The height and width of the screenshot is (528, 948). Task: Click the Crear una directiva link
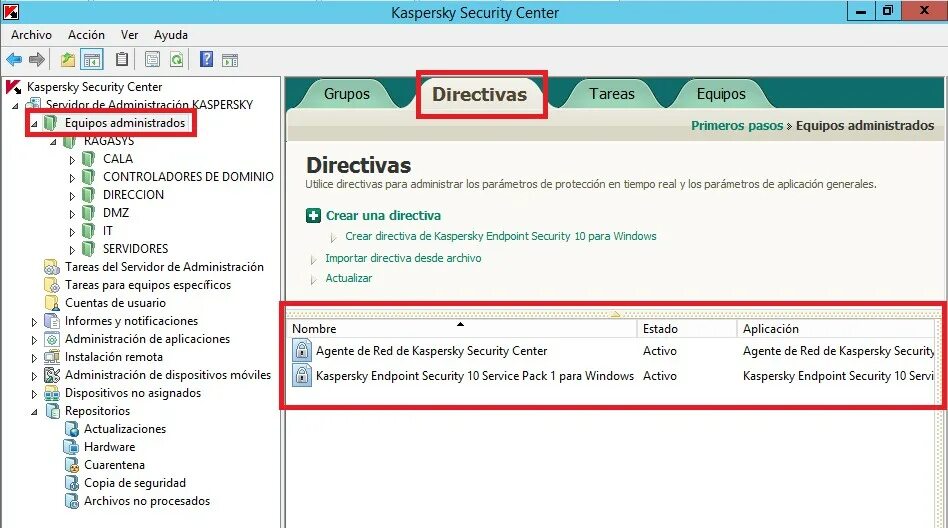click(x=383, y=216)
